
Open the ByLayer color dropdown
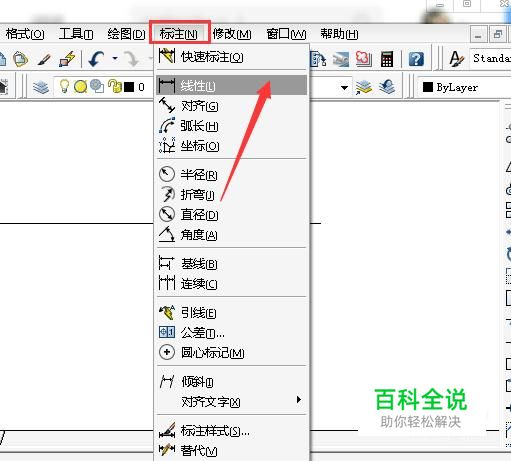click(x=465, y=87)
